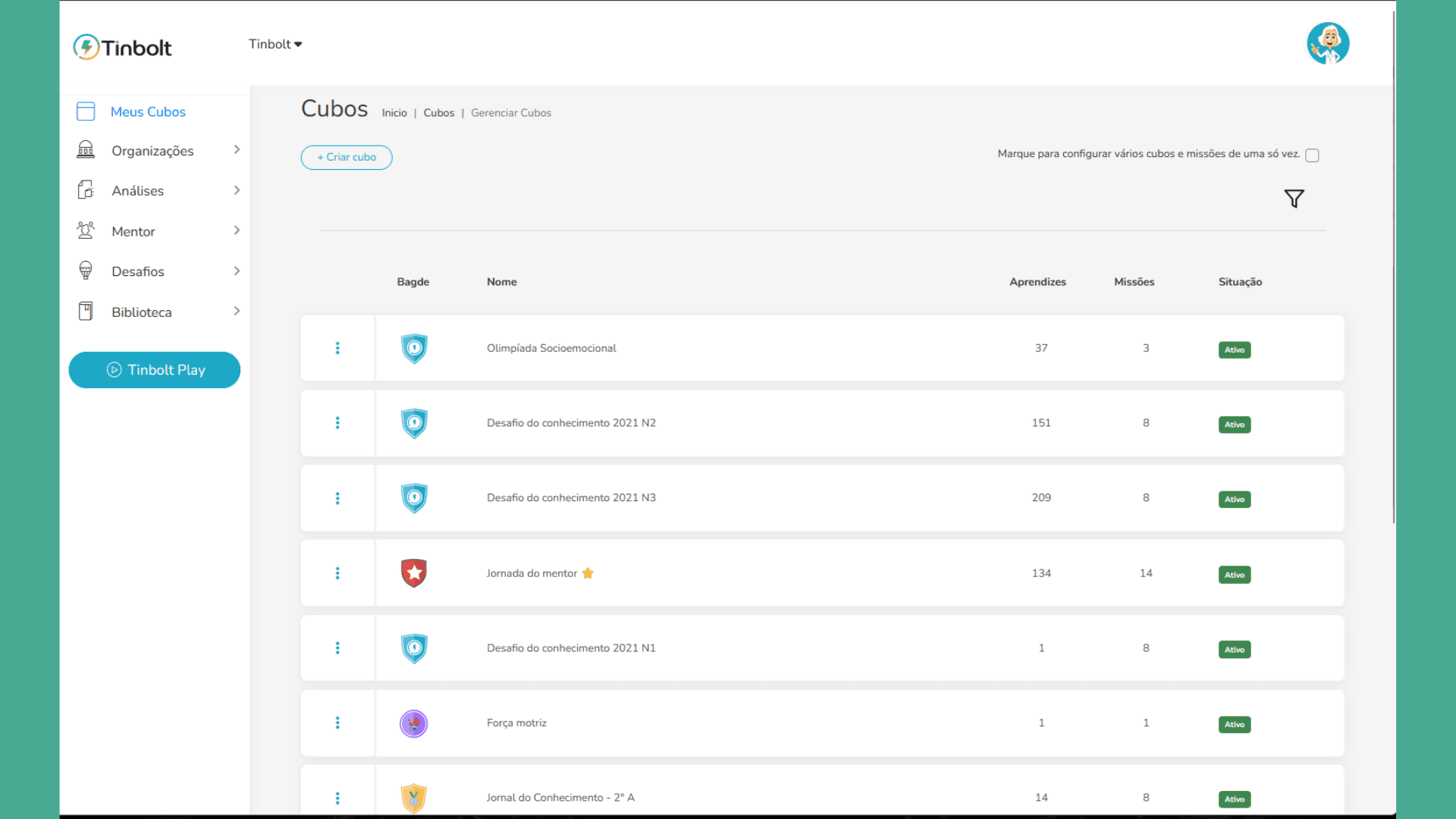
Task: Select Meus Cubos in the sidebar
Action: point(148,111)
